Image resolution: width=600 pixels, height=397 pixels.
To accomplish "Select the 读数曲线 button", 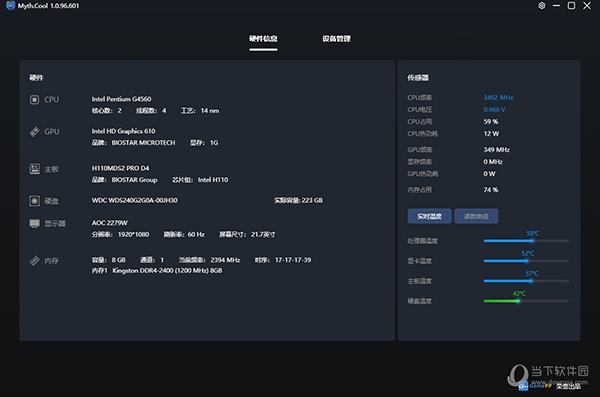I will 476,216.
